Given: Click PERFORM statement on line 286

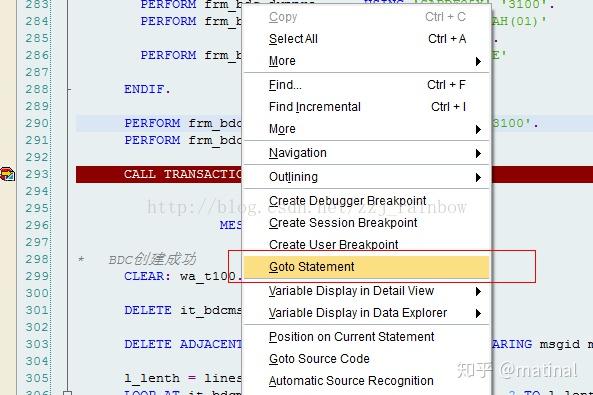Looking at the screenshot, I should click(191, 55).
